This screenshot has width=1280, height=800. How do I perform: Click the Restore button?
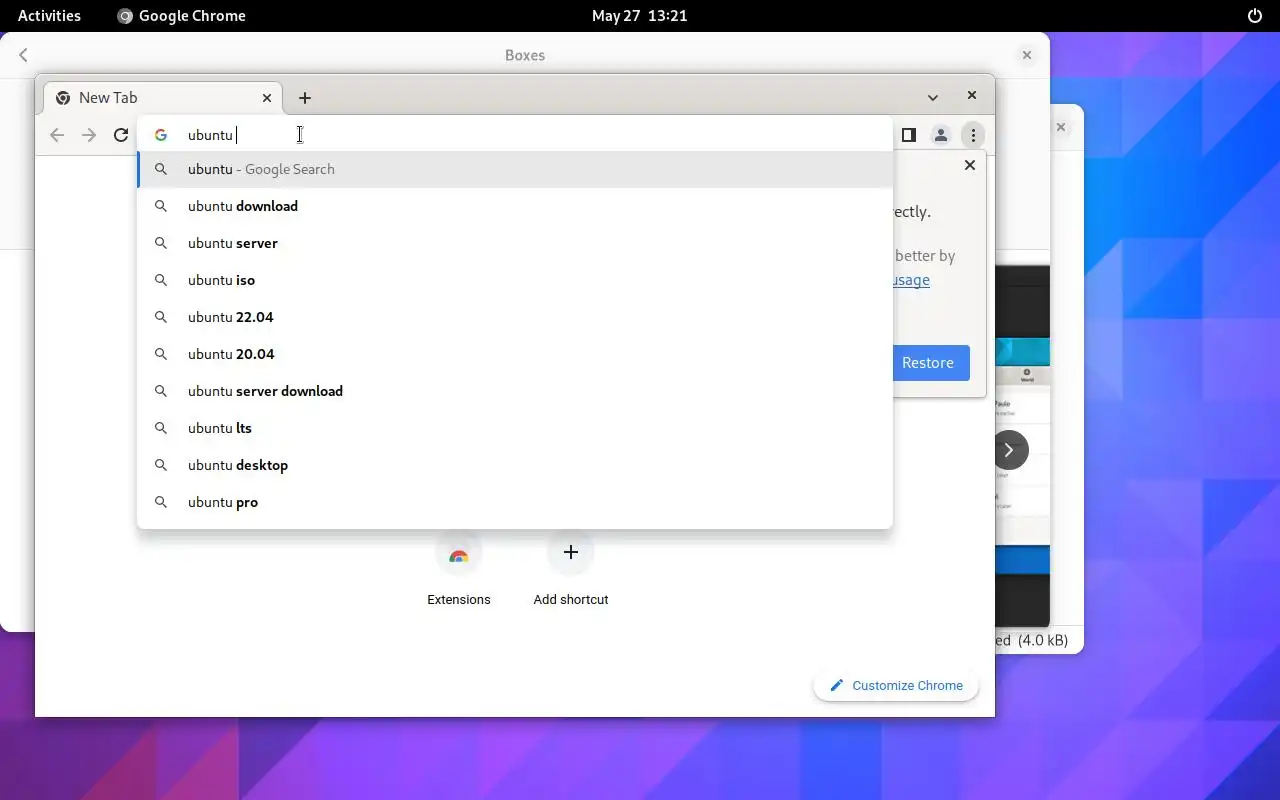click(928, 363)
